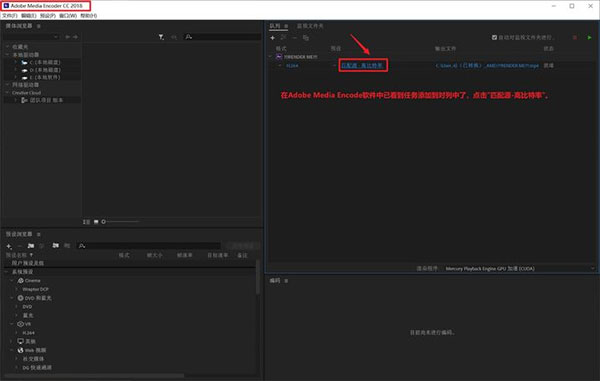This screenshot has height=381, width=600.
Task: Click the H.264 format link in queue
Action: (292, 66)
